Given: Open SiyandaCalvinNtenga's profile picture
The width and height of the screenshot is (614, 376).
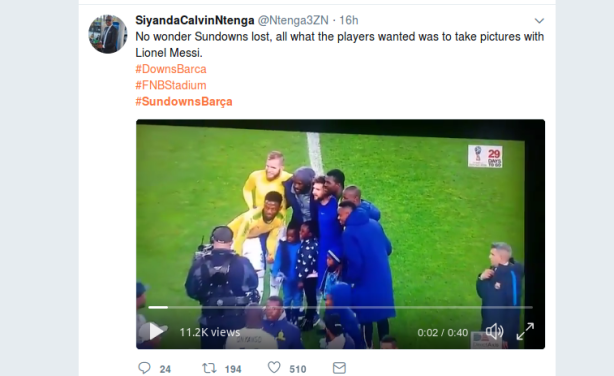Looking at the screenshot, I should 108,34.
